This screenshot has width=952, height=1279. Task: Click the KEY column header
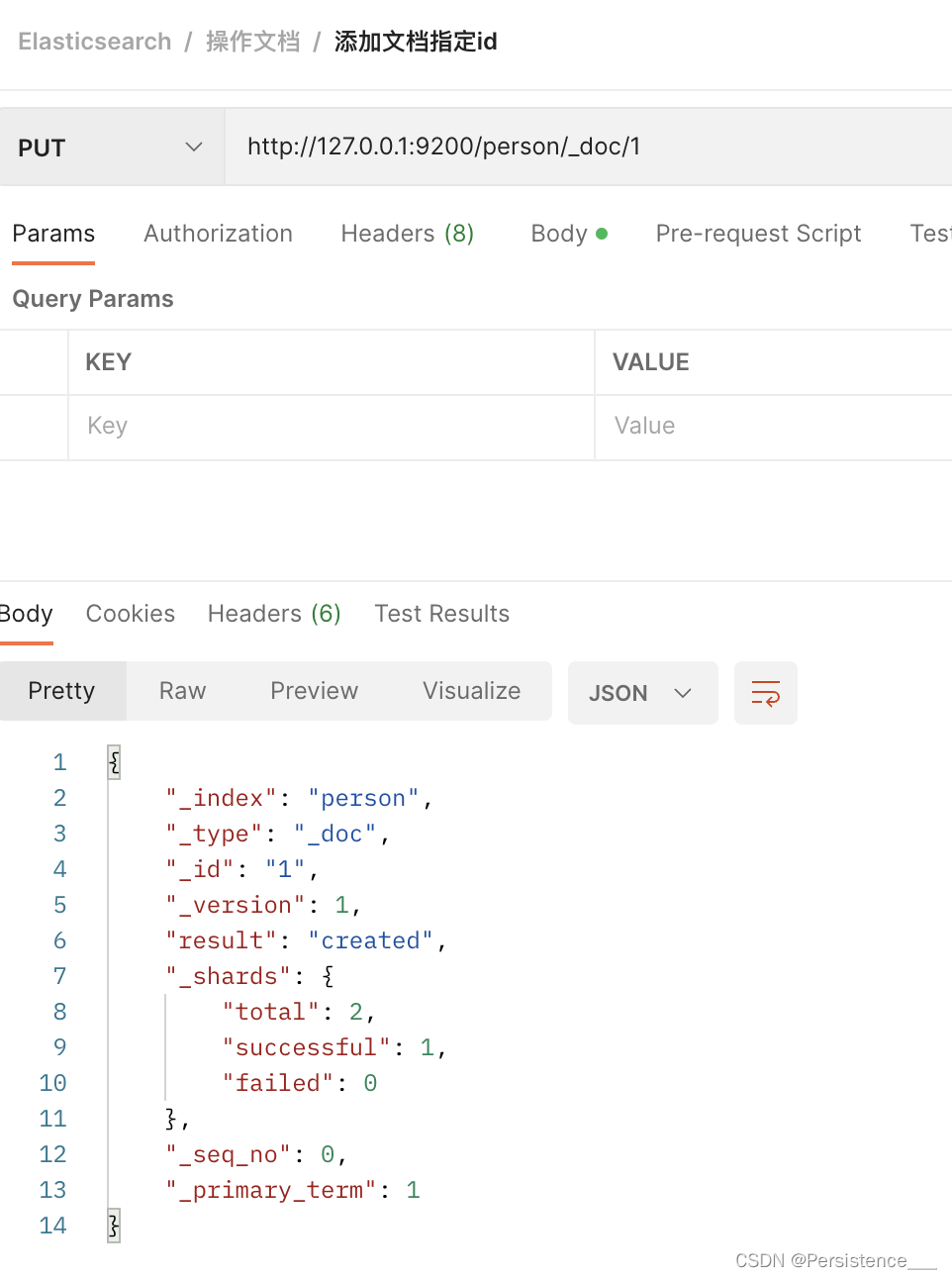pos(108,362)
